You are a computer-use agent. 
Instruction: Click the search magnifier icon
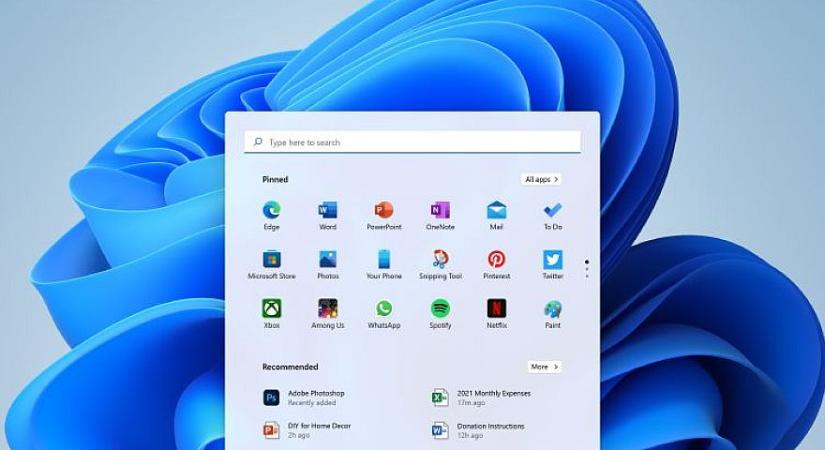coord(258,142)
